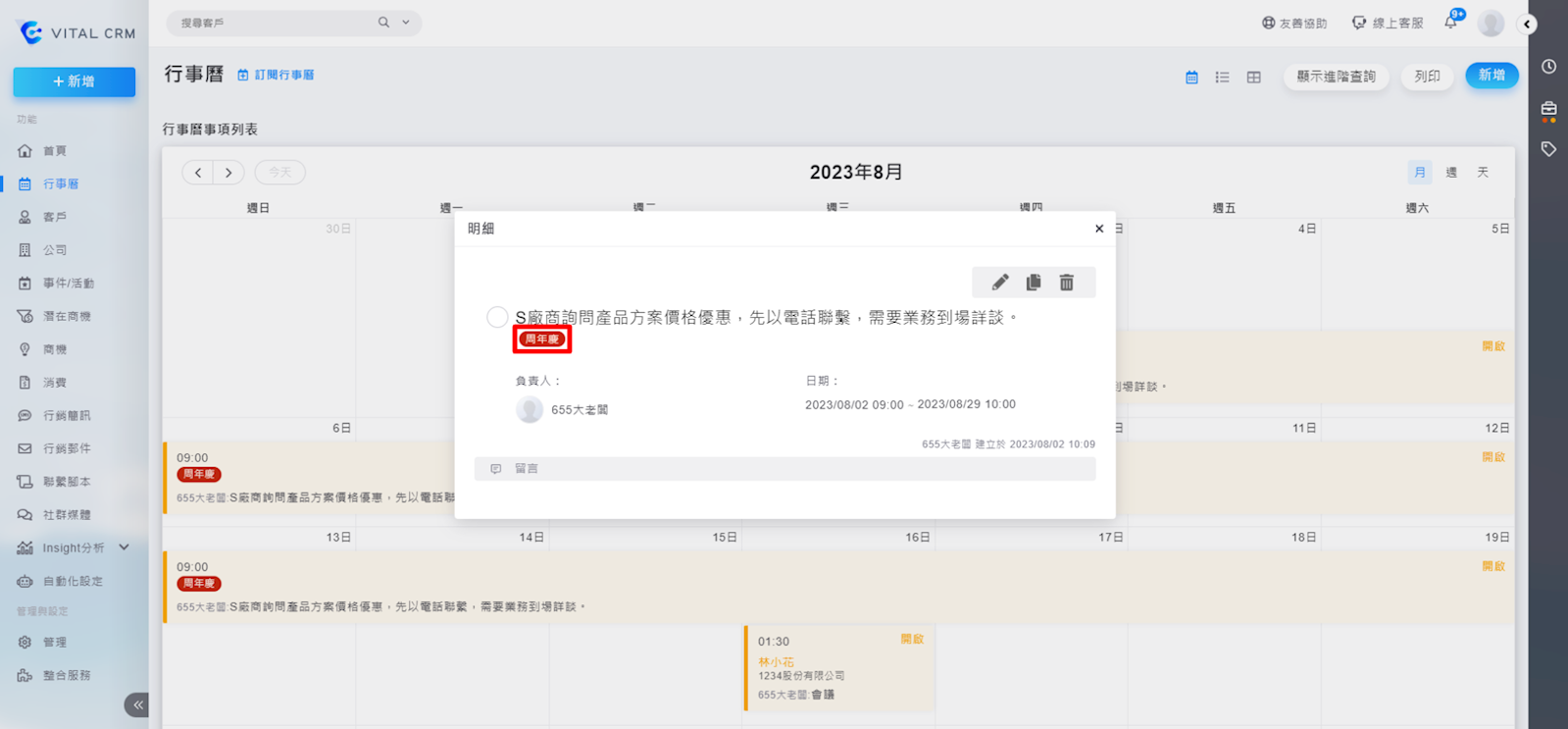Image resolution: width=1568 pixels, height=729 pixels.
Task: Select the 月 month view toggle
Action: [1419, 173]
